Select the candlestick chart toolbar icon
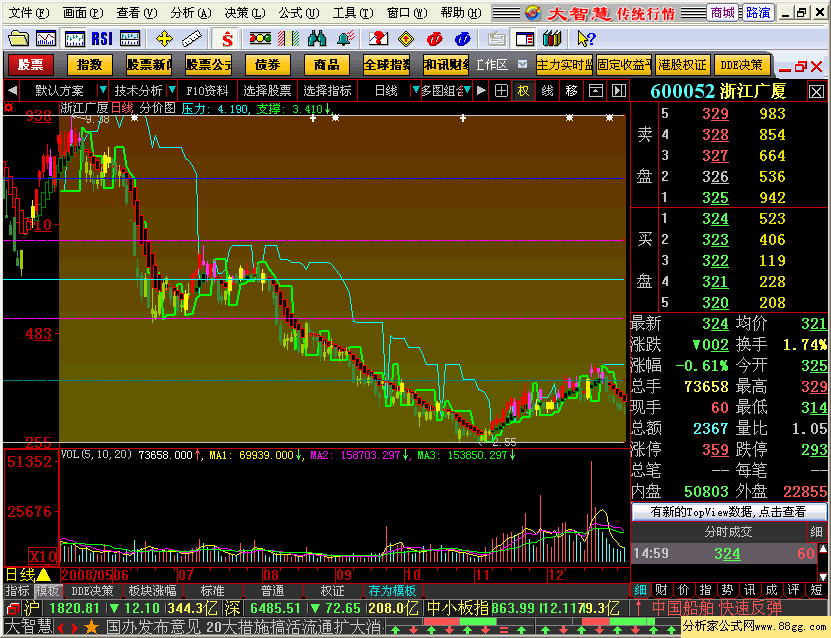 (74, 39)
